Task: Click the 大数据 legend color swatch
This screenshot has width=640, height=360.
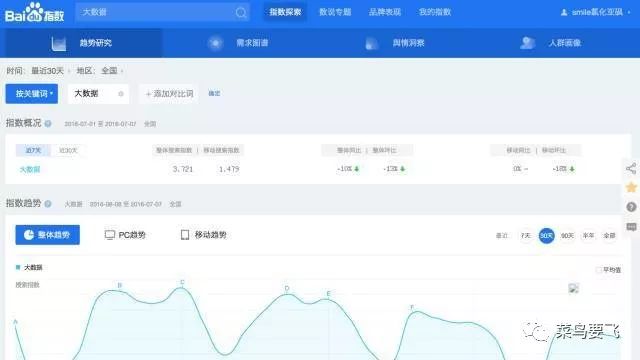Action: click(x=18, y=267)
